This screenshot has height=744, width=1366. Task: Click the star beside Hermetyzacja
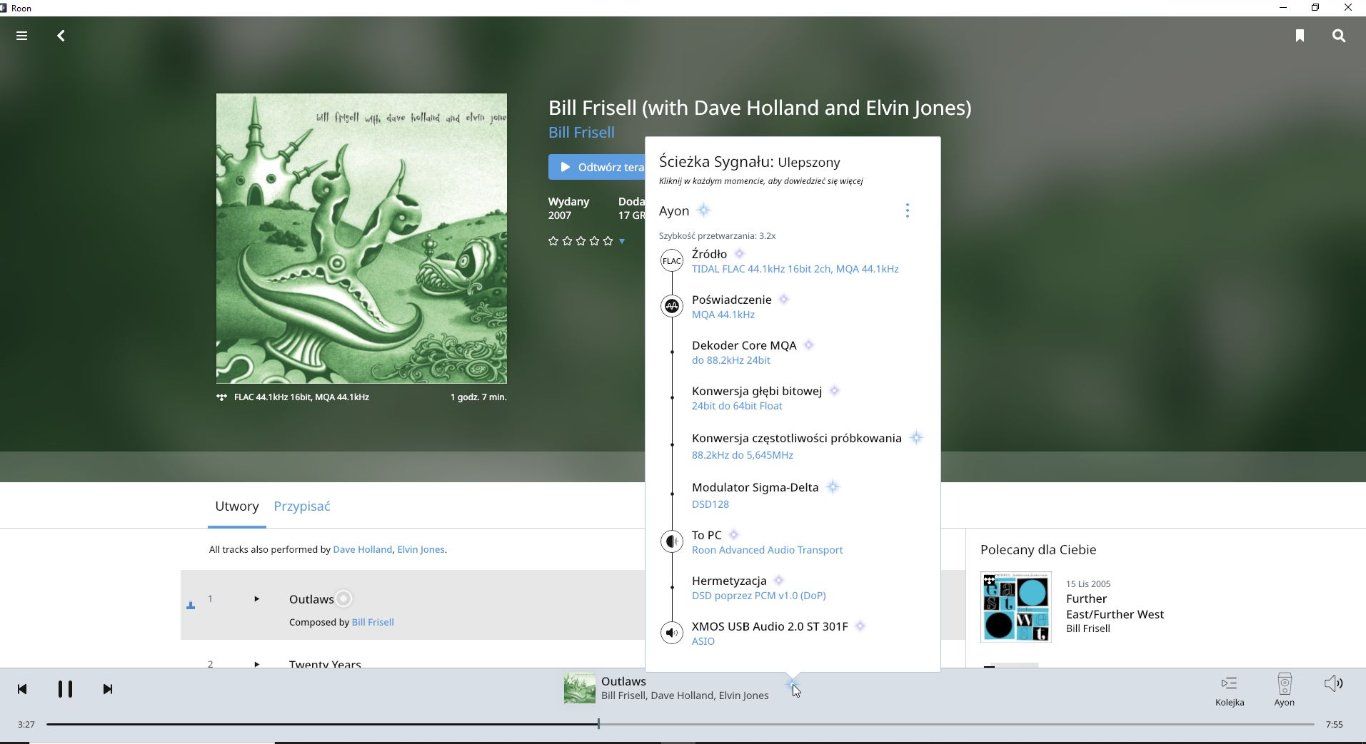tap(779, 580)
